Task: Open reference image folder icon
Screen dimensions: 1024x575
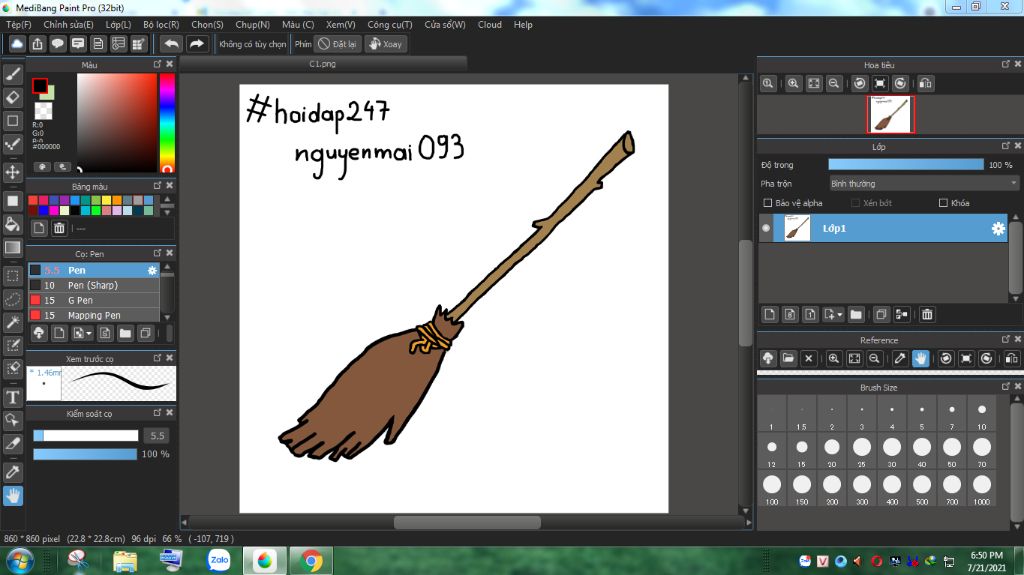Action: pyautogui.click(x=788, y=358)
